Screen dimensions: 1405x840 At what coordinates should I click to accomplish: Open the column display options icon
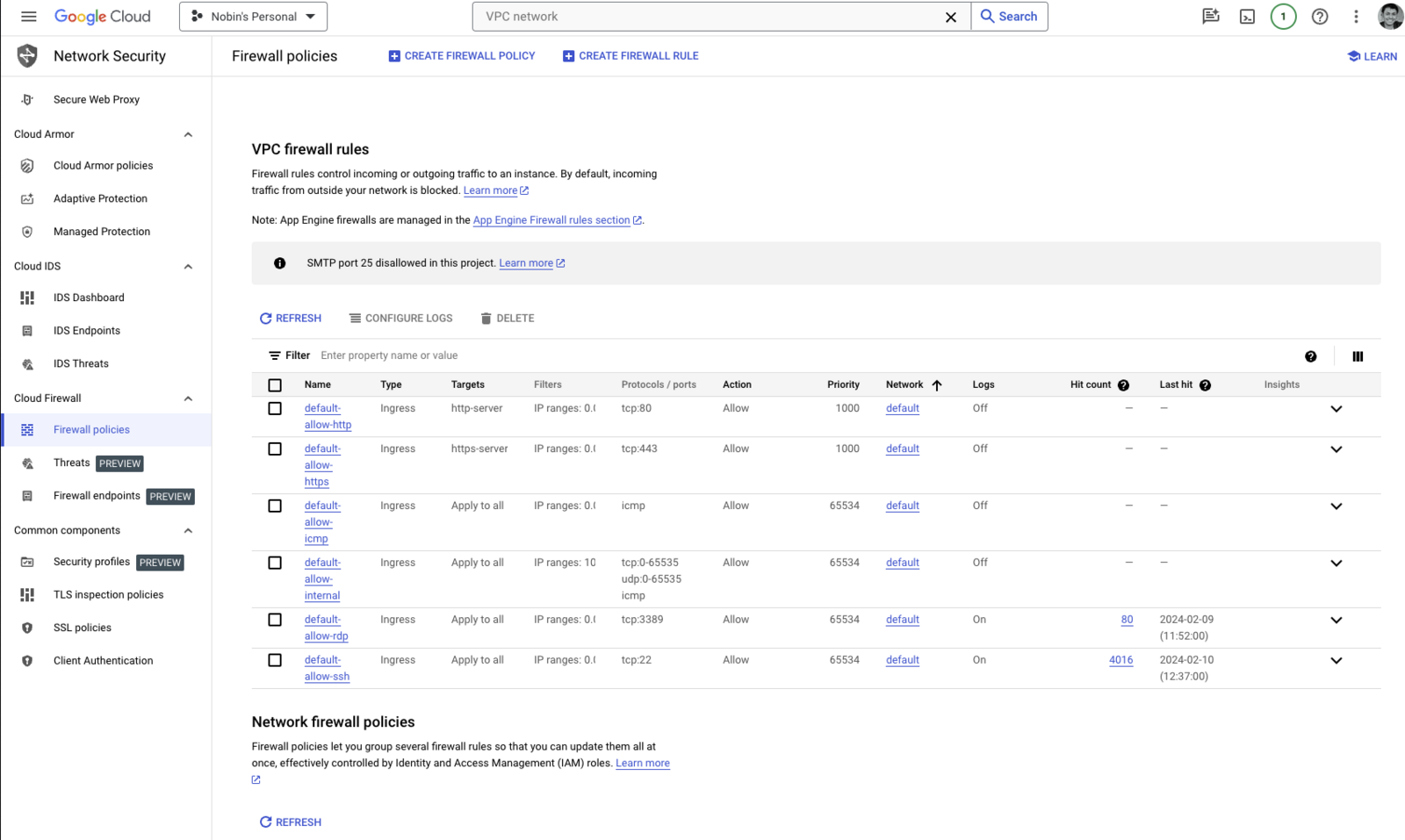click(1357, 356)
